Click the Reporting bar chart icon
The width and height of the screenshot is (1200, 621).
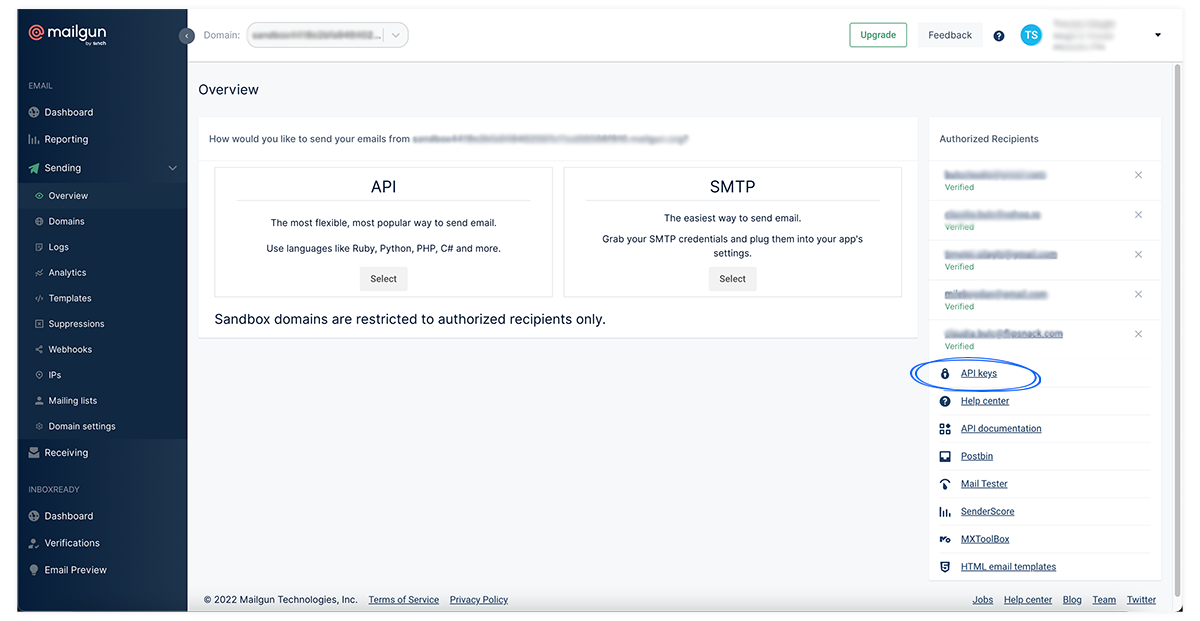coord(34,139)
